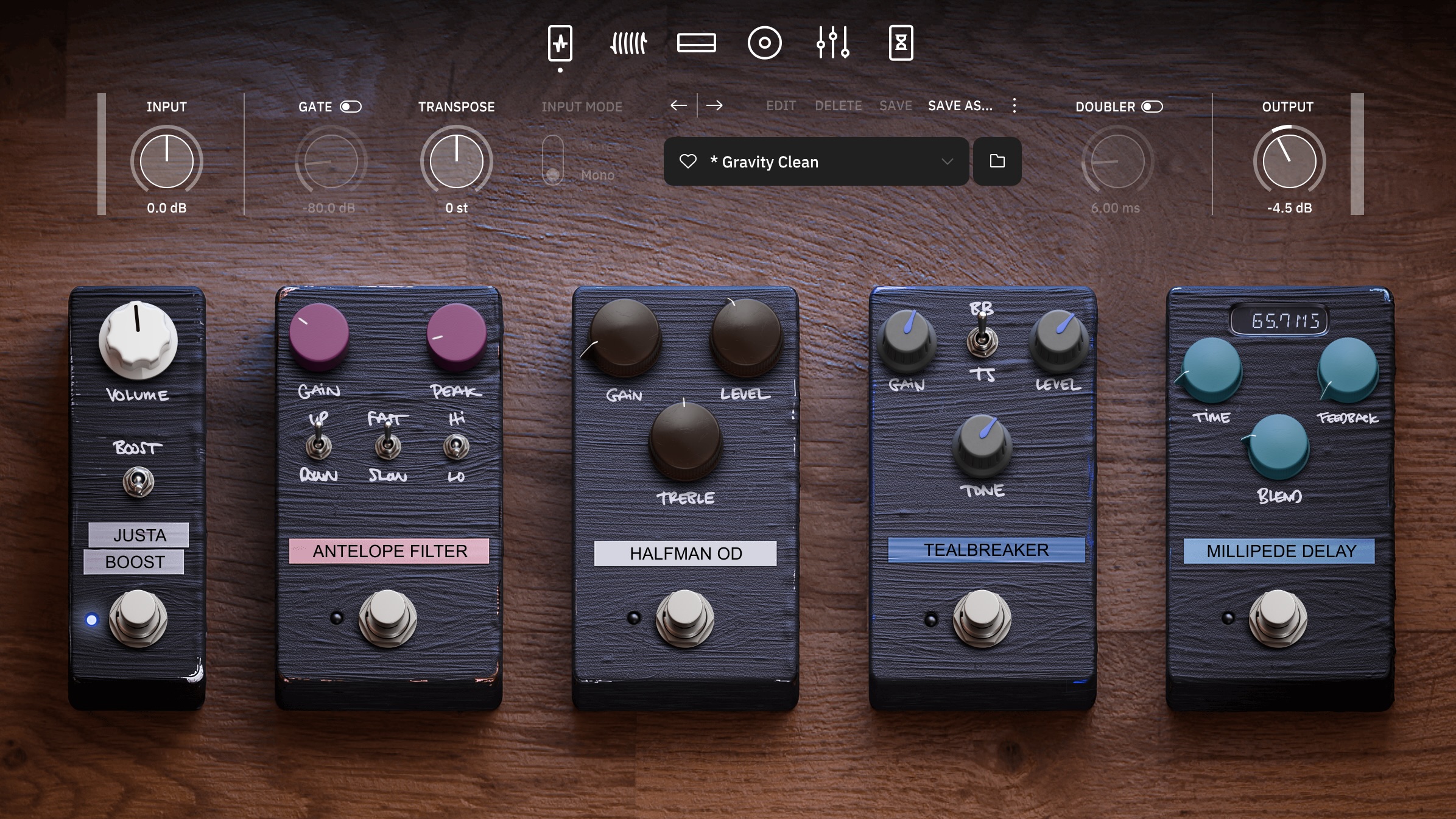Click Save As… preset button
1456x819 pixels.
pos(960,105)
